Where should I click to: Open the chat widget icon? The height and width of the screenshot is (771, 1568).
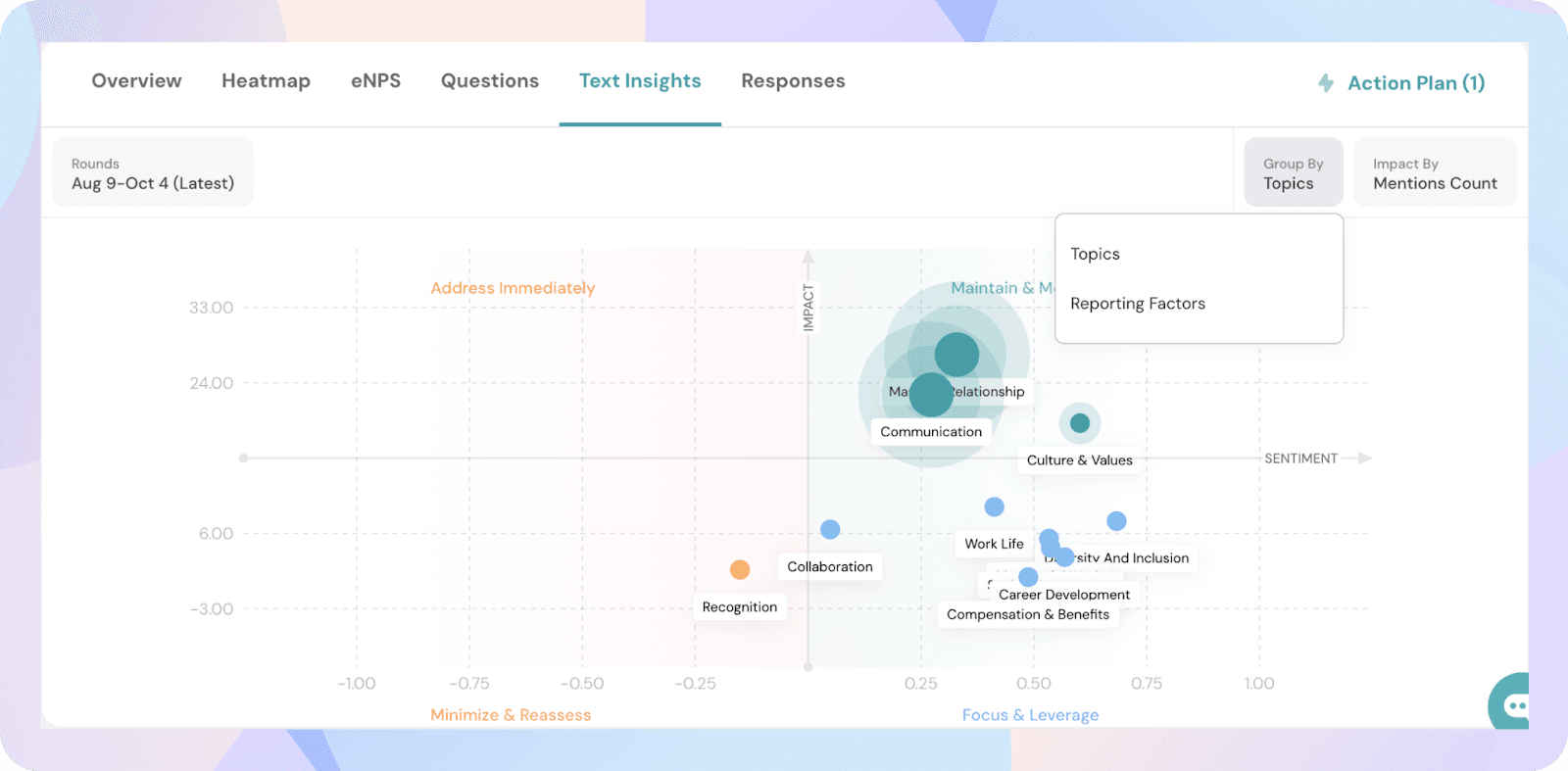1514,704
